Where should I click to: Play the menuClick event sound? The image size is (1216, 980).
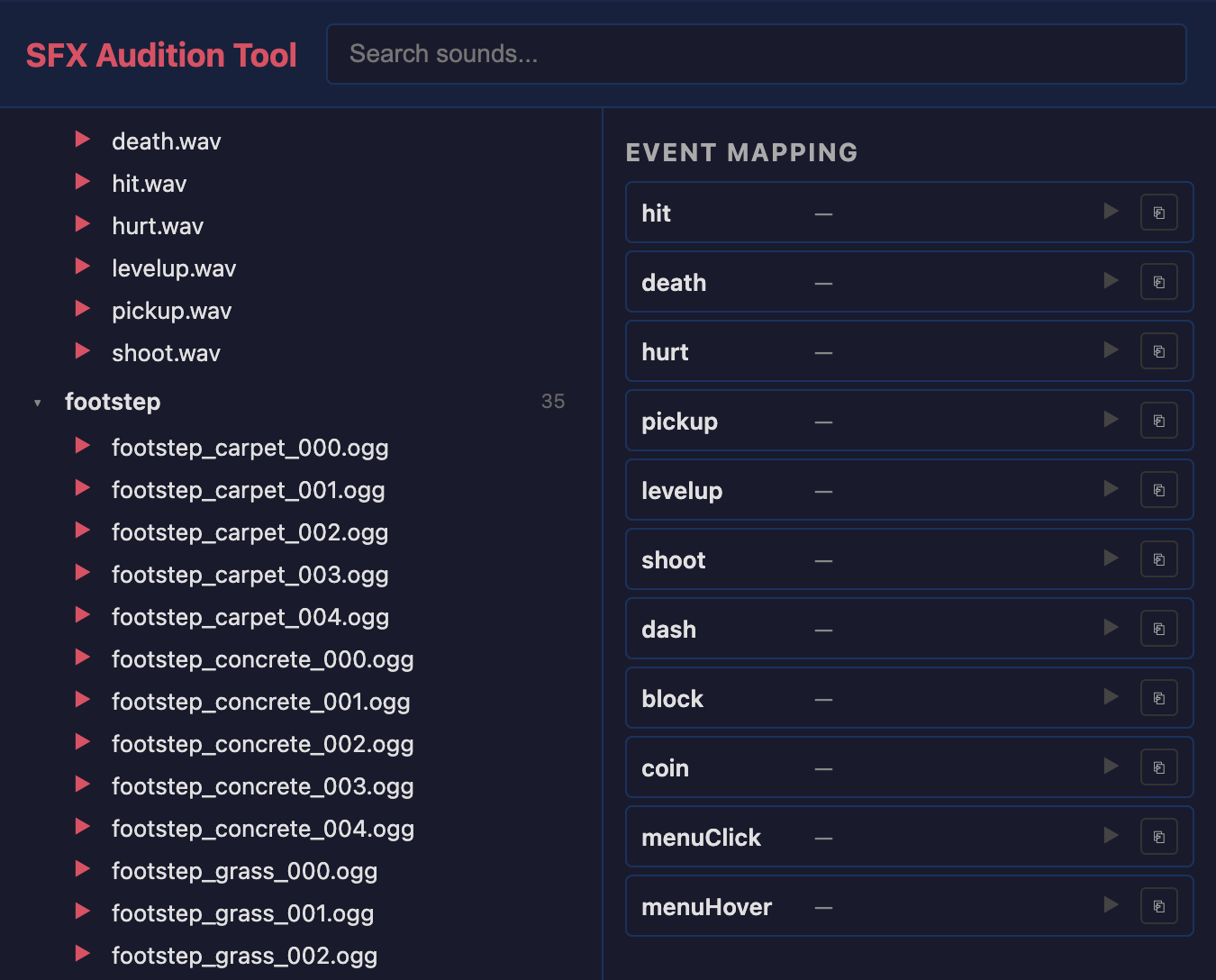pyautogui.click(x=1112, y=837)
